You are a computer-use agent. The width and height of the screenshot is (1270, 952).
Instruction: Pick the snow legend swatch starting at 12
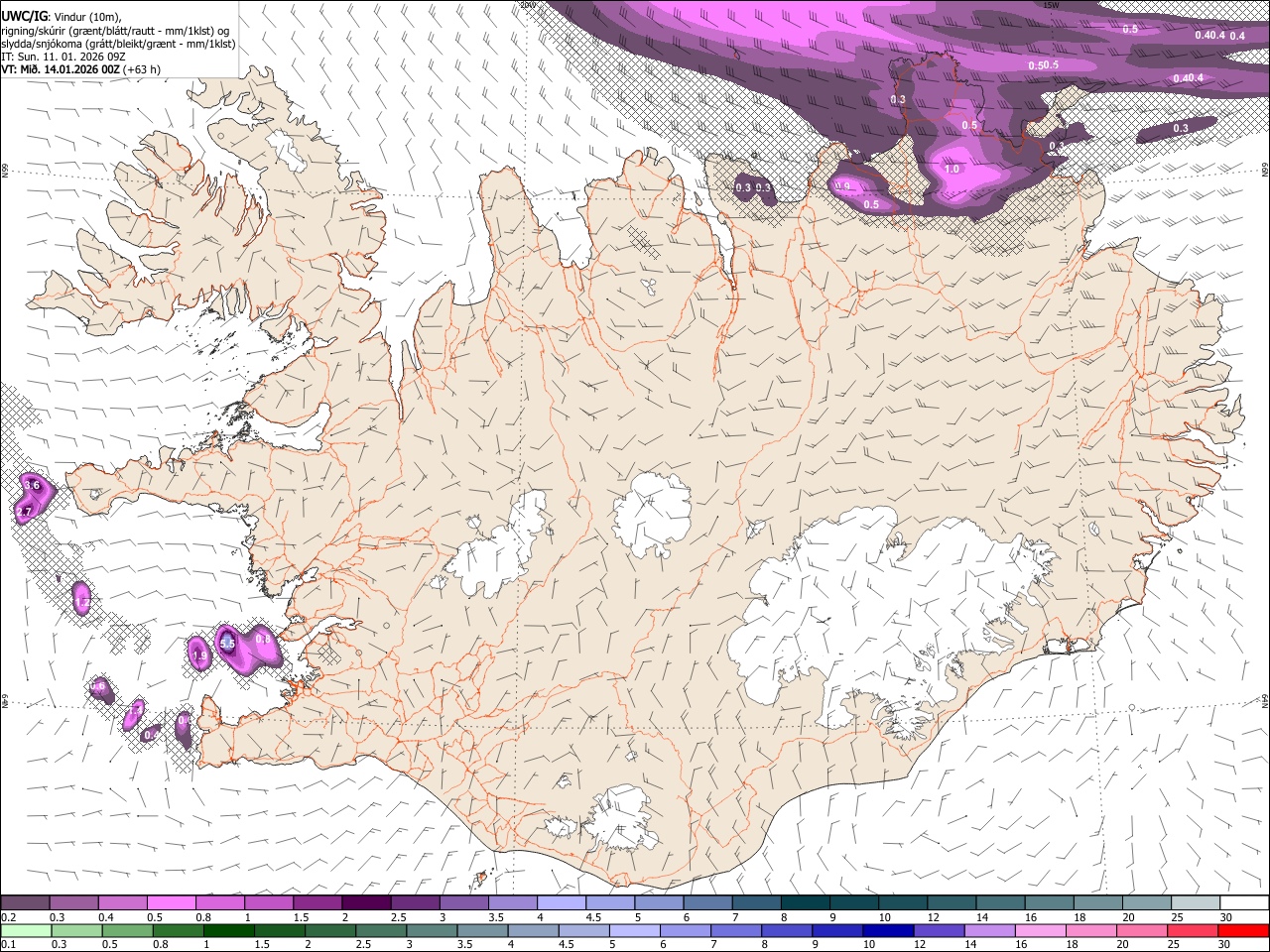coord(952,902)
